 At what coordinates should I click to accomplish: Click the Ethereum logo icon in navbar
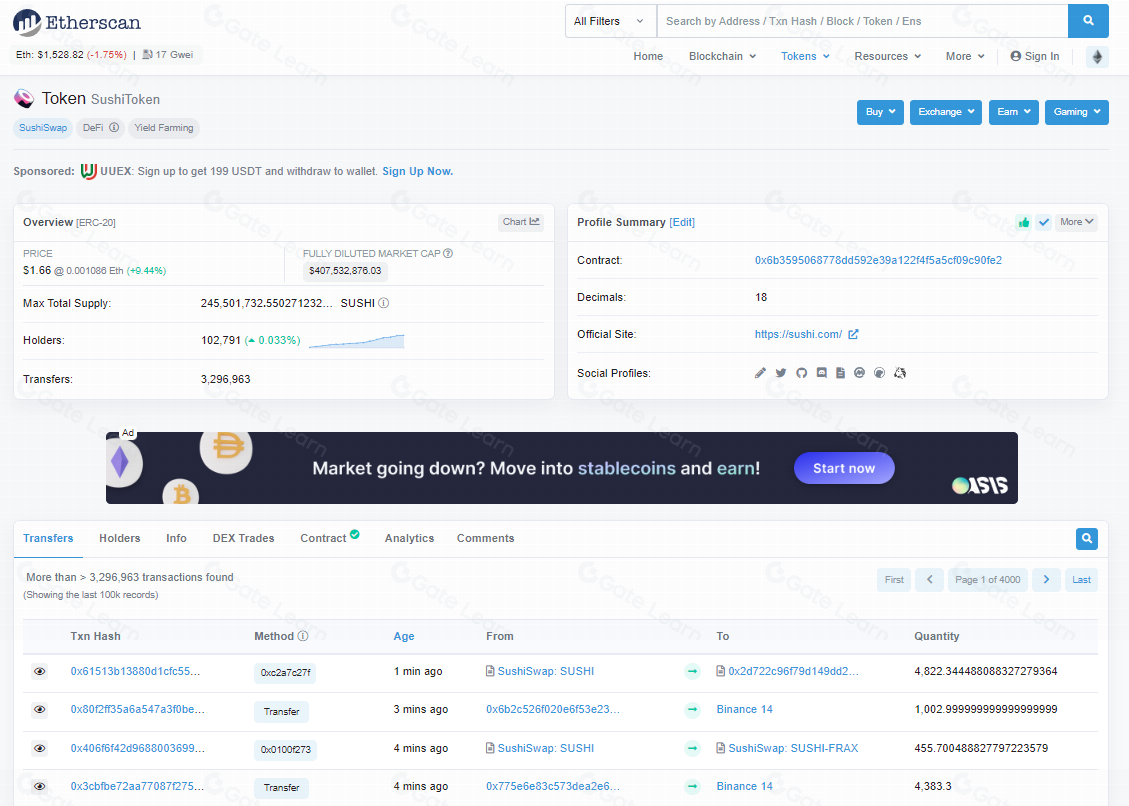pos(1097,57)
